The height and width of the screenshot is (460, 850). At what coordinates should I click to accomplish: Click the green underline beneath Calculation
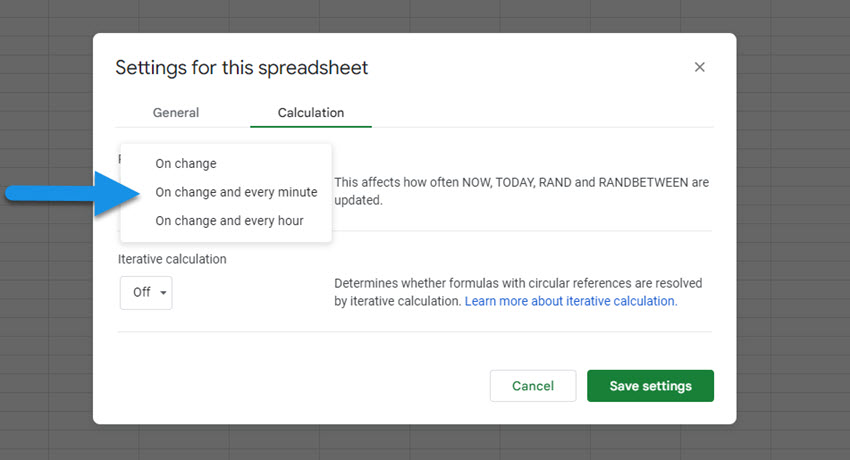(311, 126)
